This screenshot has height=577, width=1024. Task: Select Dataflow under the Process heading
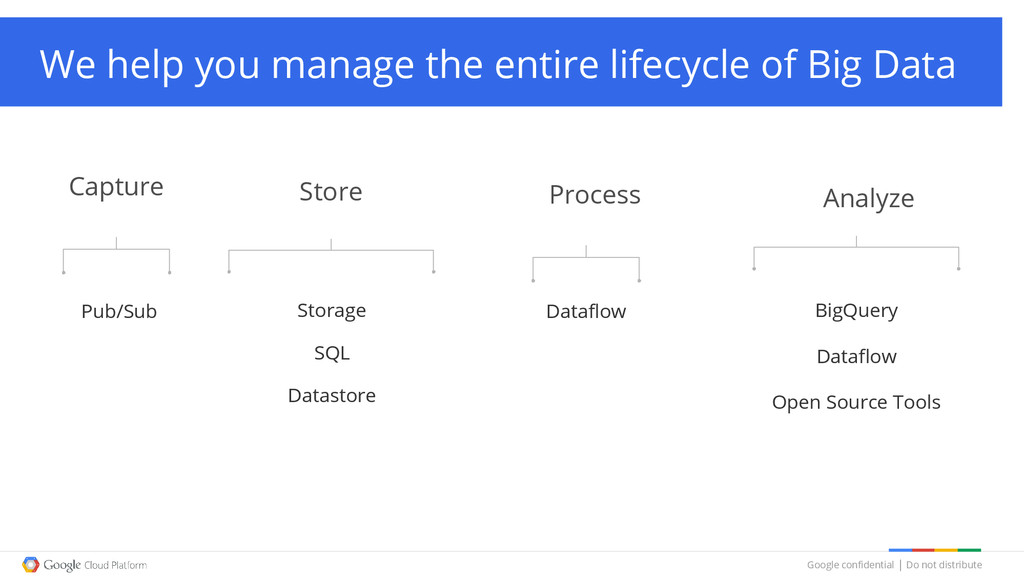[586, 311]
